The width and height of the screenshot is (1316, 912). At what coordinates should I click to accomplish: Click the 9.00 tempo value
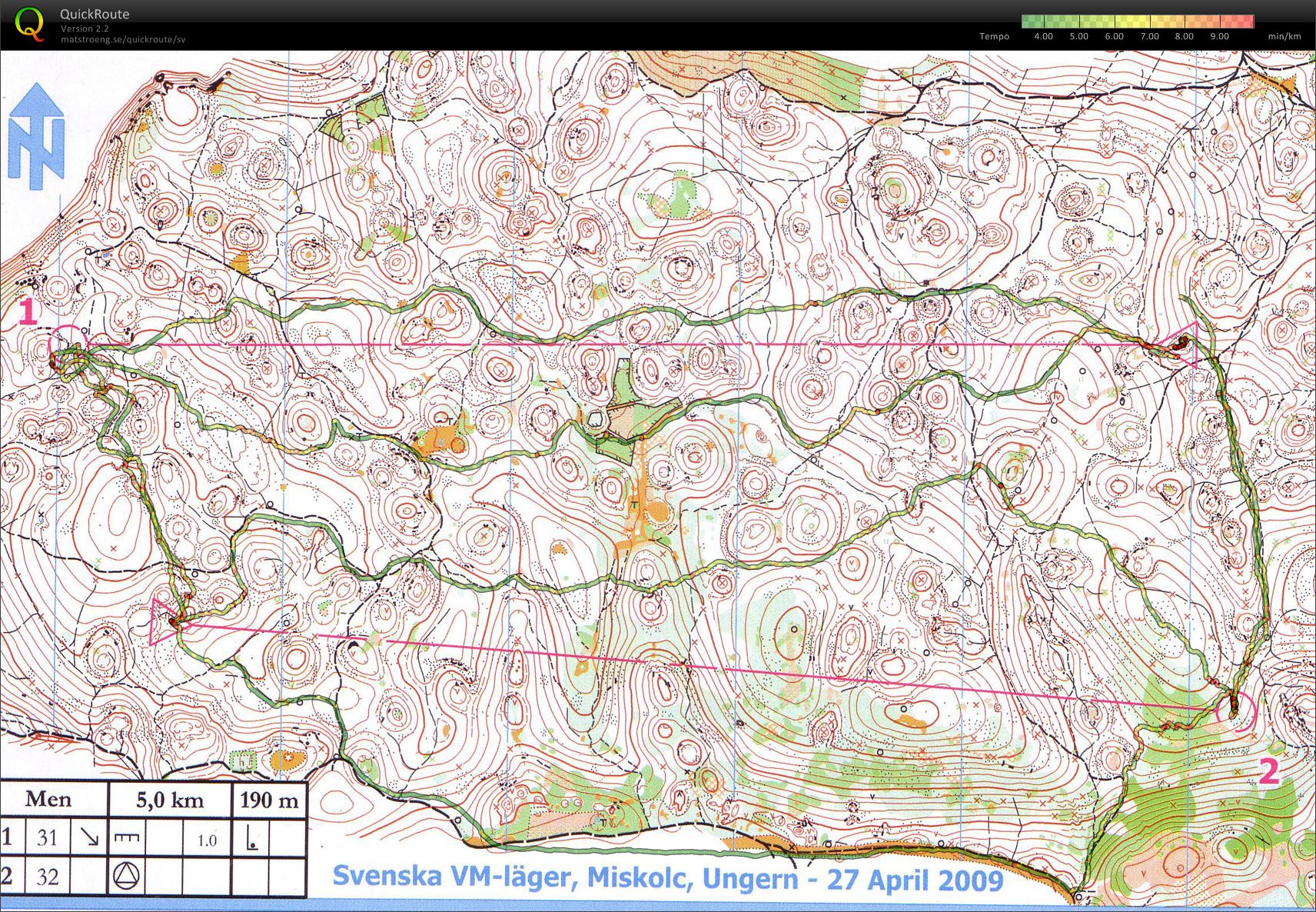[1219, 36]
